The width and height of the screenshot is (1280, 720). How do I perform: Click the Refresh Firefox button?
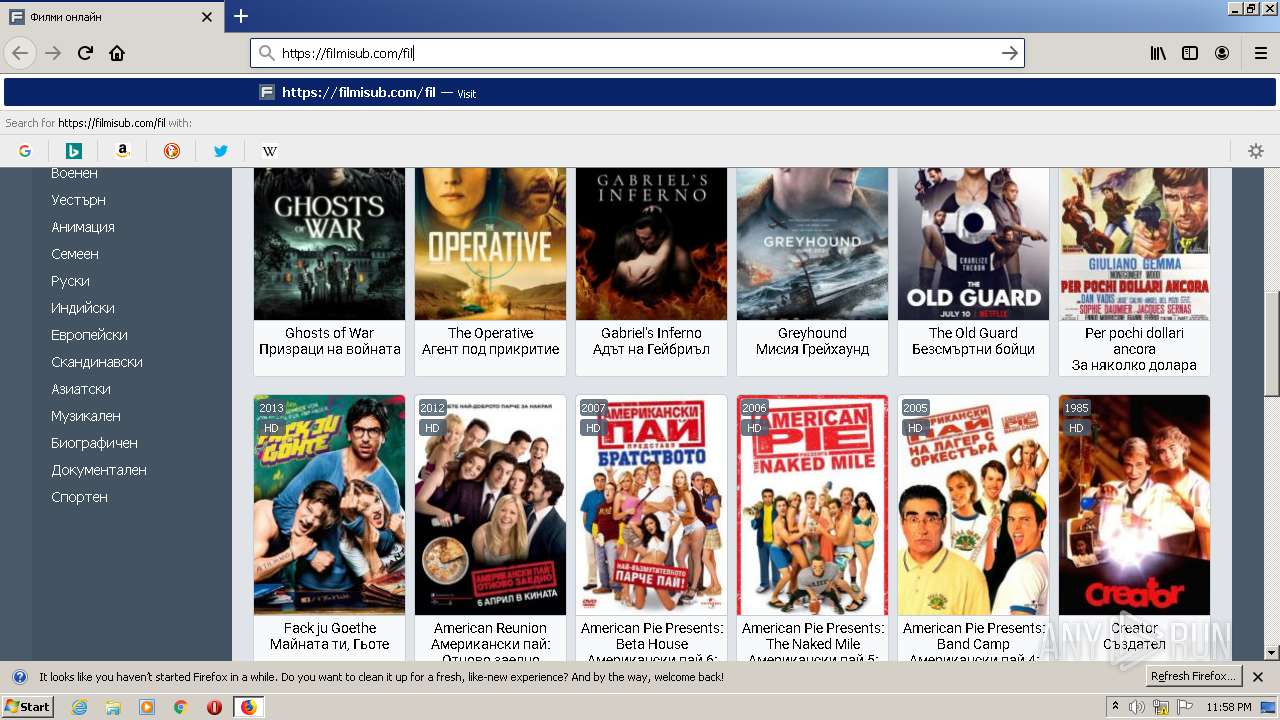click(x=1193, y=677)
